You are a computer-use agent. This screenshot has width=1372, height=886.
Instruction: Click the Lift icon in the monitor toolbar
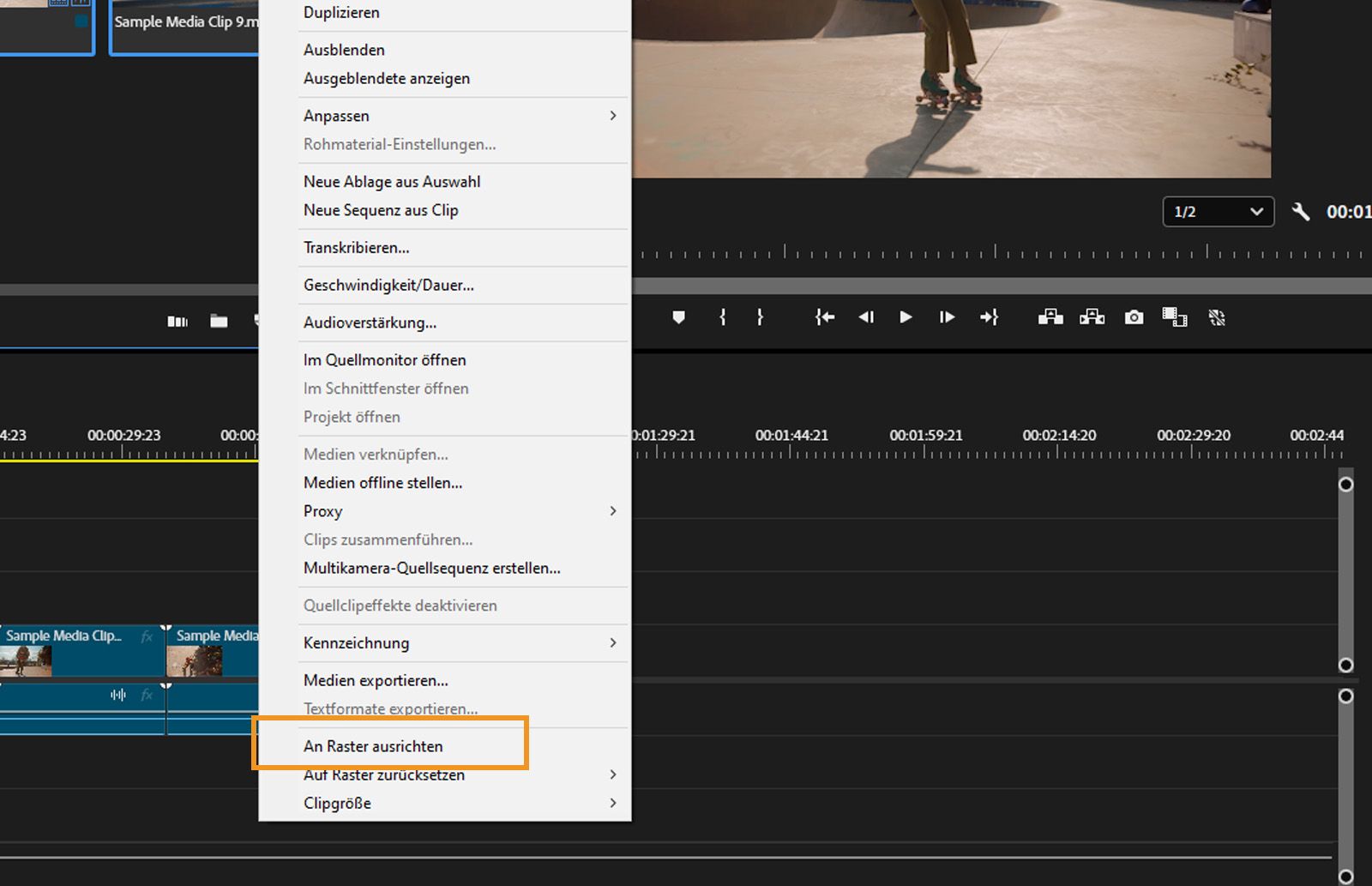tap(1050, 317)
